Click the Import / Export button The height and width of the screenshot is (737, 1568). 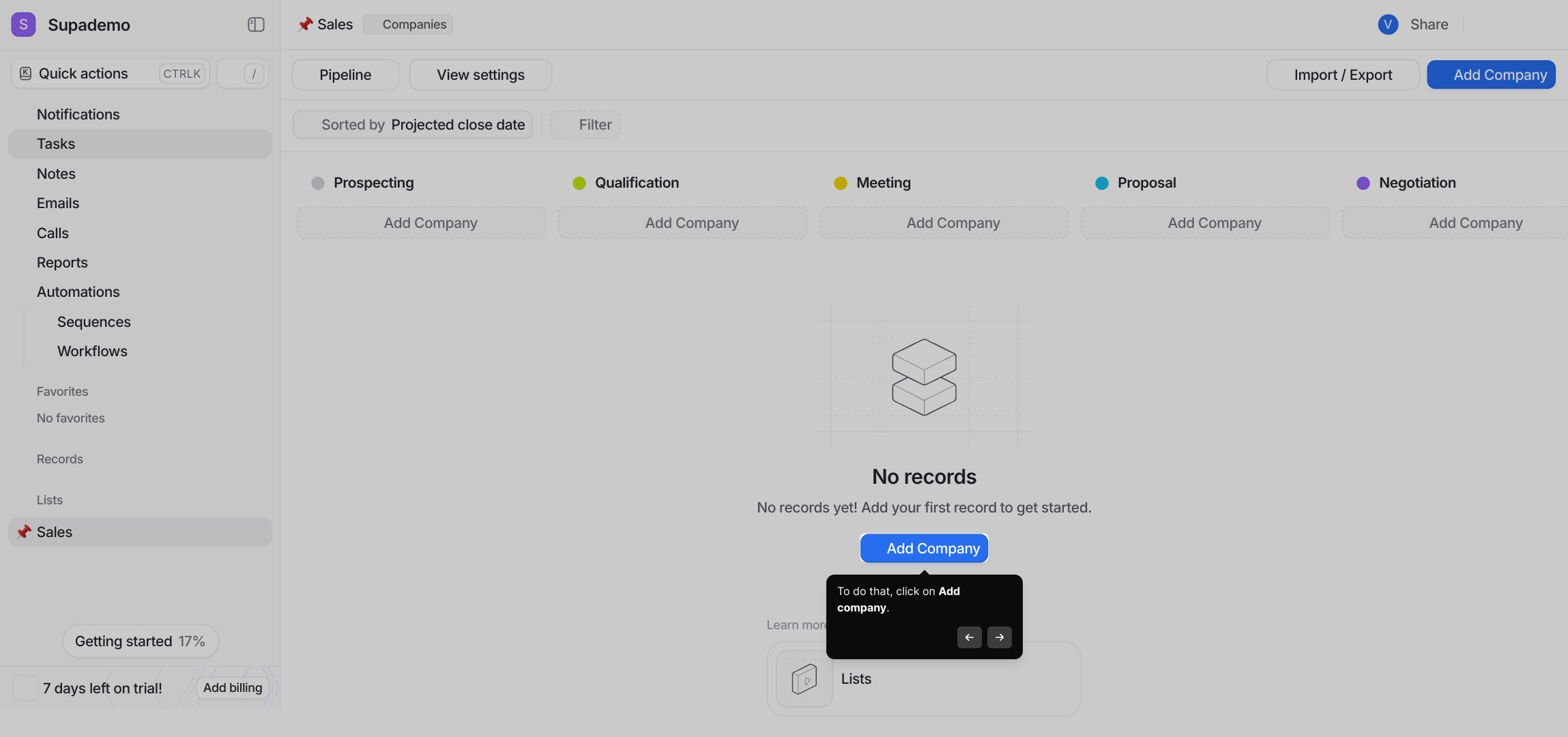coord(1342,74)
